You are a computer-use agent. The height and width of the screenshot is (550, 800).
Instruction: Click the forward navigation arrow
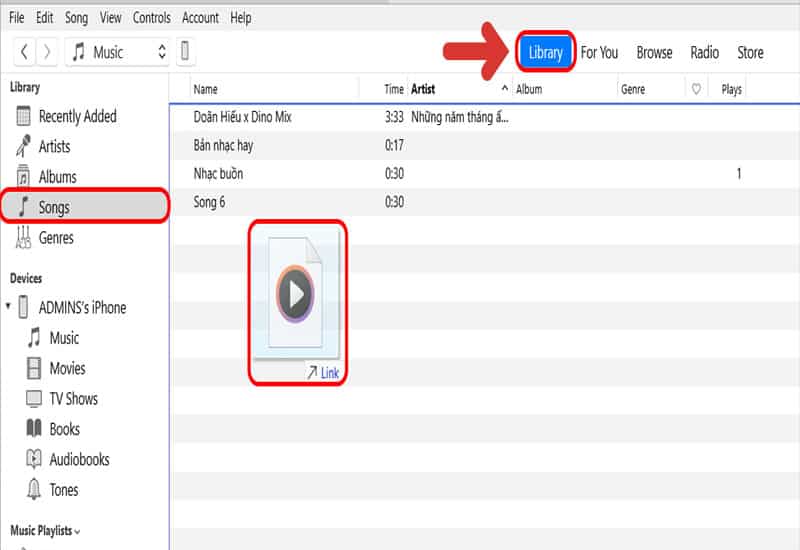pos(46,52)
